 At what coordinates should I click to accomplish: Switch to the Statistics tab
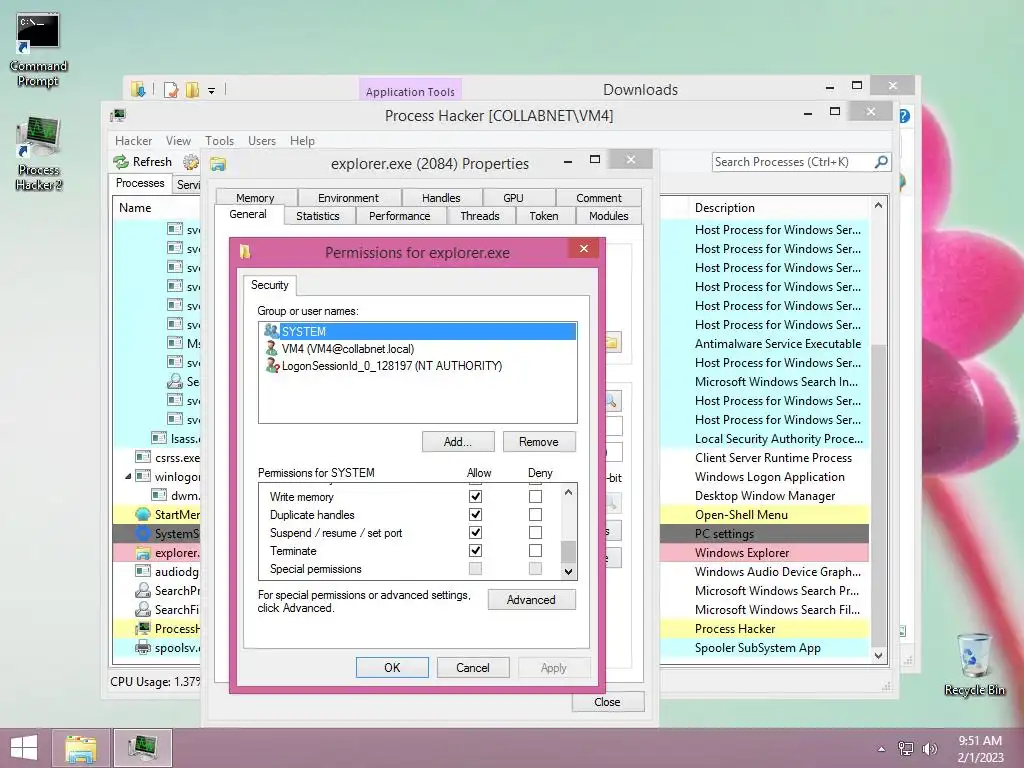click(x=317, y=216)
